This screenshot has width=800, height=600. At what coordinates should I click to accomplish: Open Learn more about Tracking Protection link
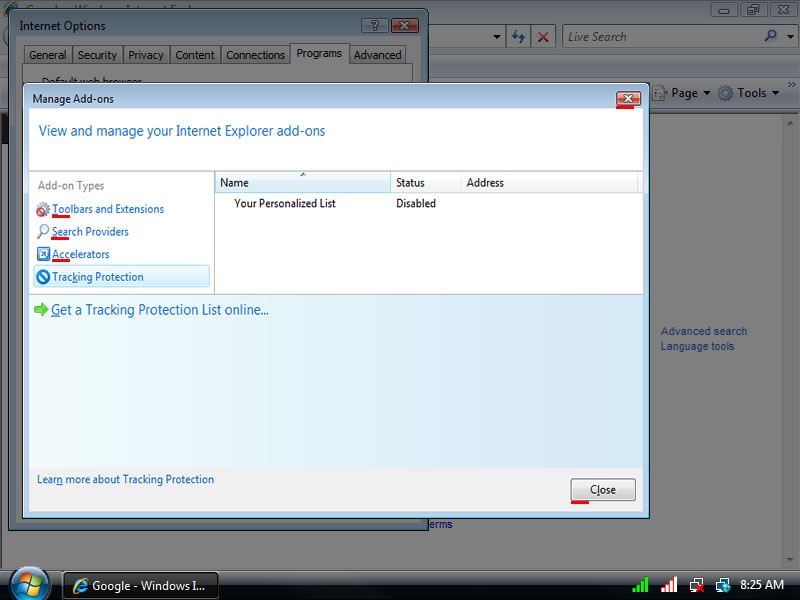click(x=125, y=480)
